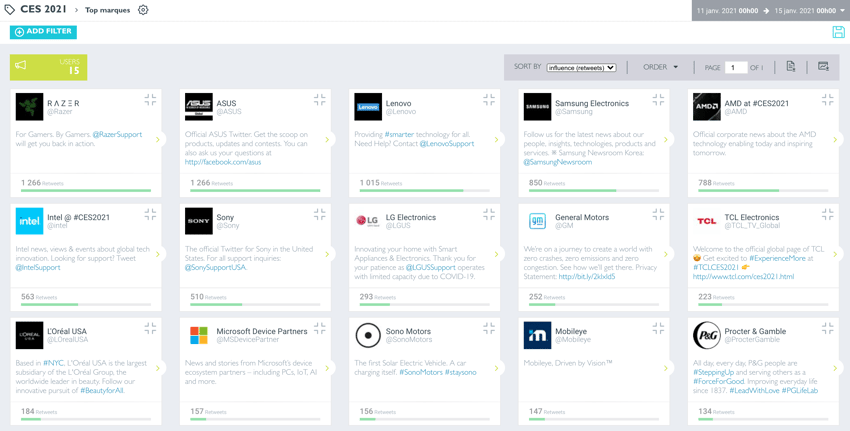Image resolution: width=850 pixels, height=431 pixels.
Task: Open the Sort By influence dropdown
Action: coord(582,68)
